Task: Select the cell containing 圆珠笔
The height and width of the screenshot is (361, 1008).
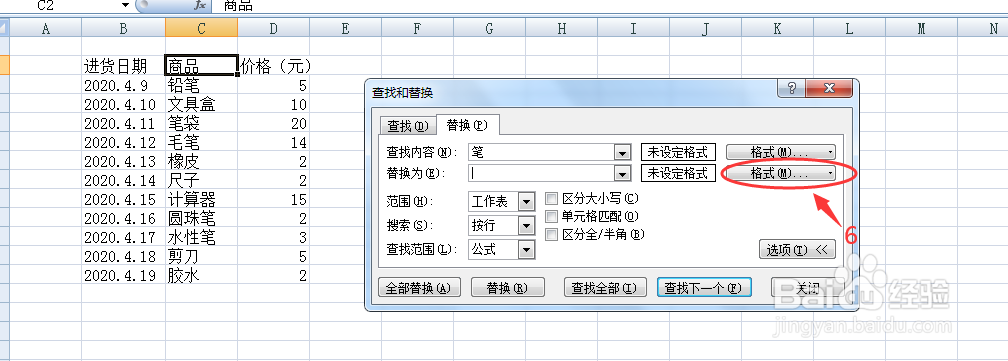Action: point(201,218)
